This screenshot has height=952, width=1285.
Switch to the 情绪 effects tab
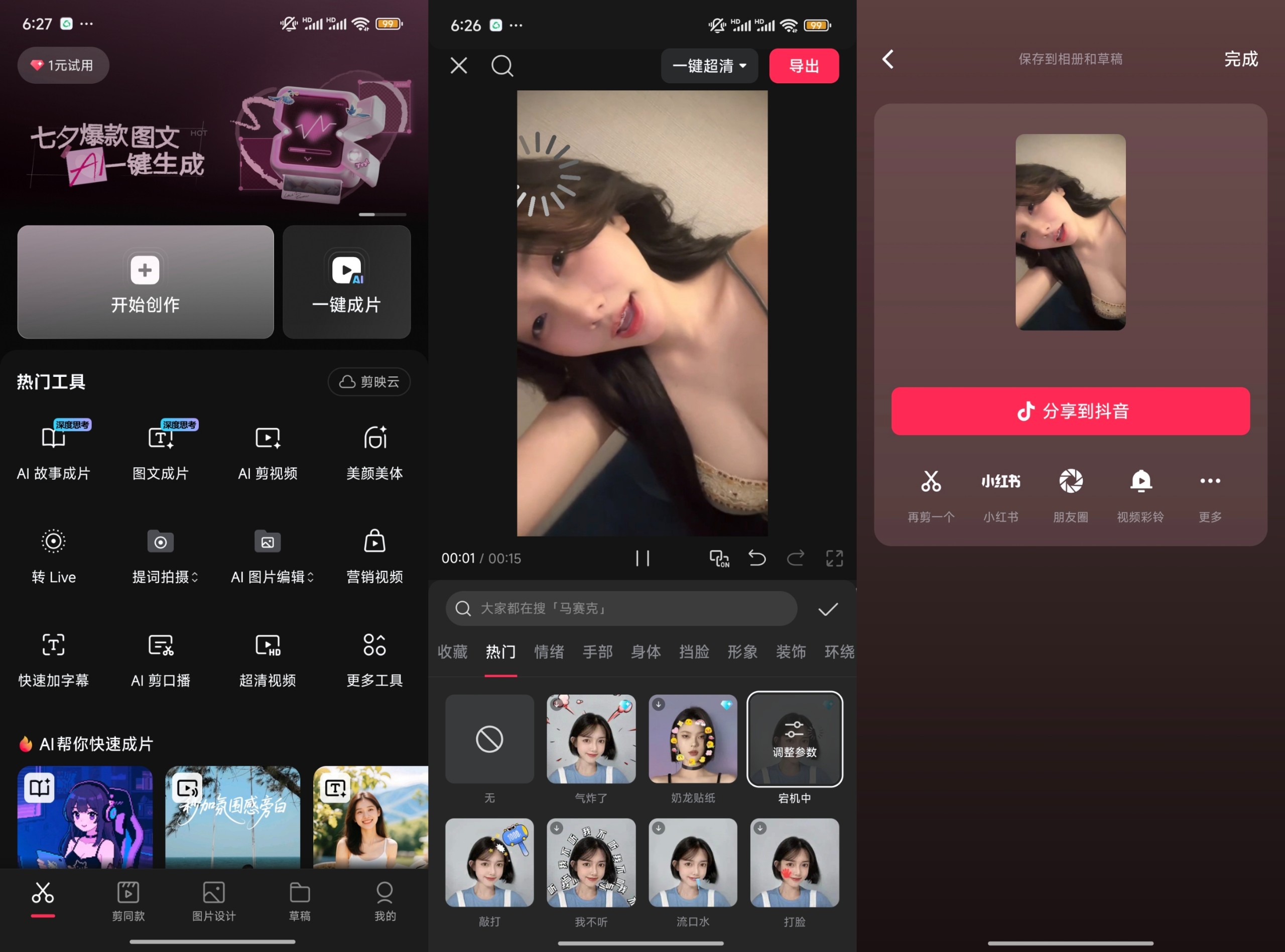click(549, 652)
